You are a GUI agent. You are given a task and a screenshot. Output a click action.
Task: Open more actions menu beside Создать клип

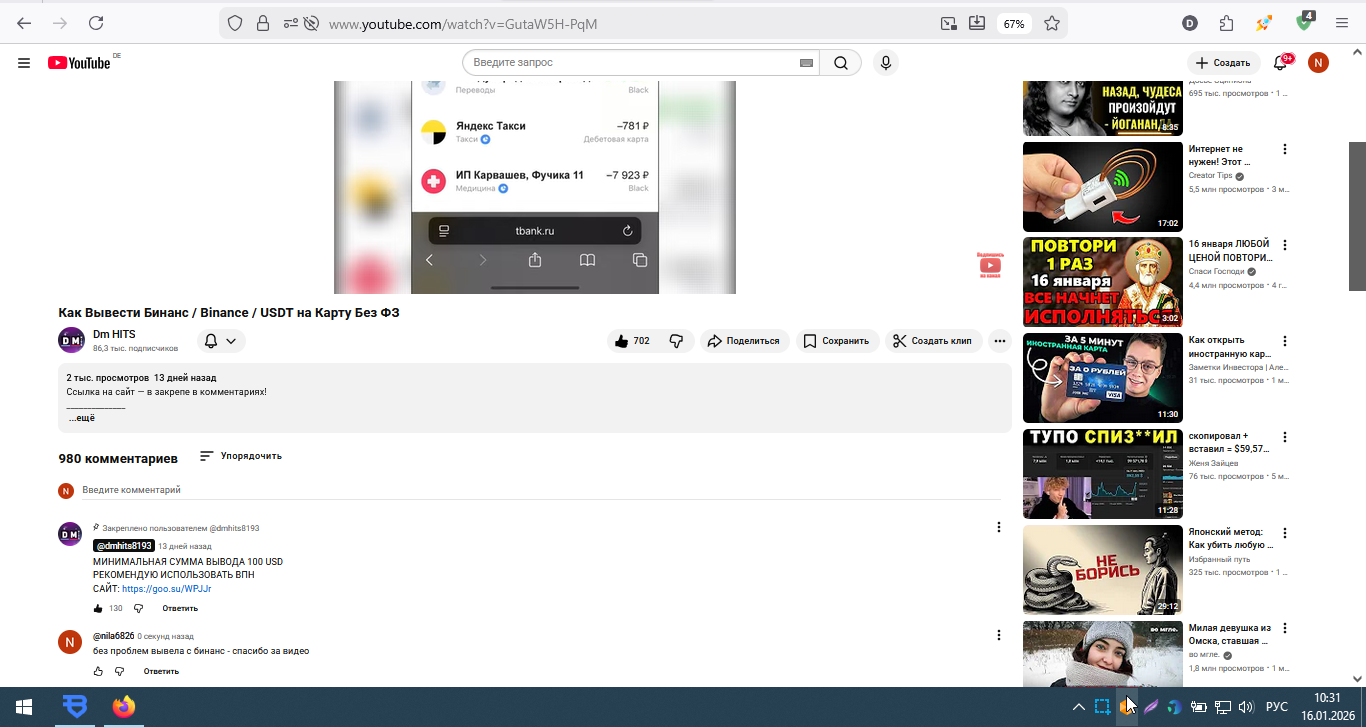pyautogui.click(x=1000, y=341)
